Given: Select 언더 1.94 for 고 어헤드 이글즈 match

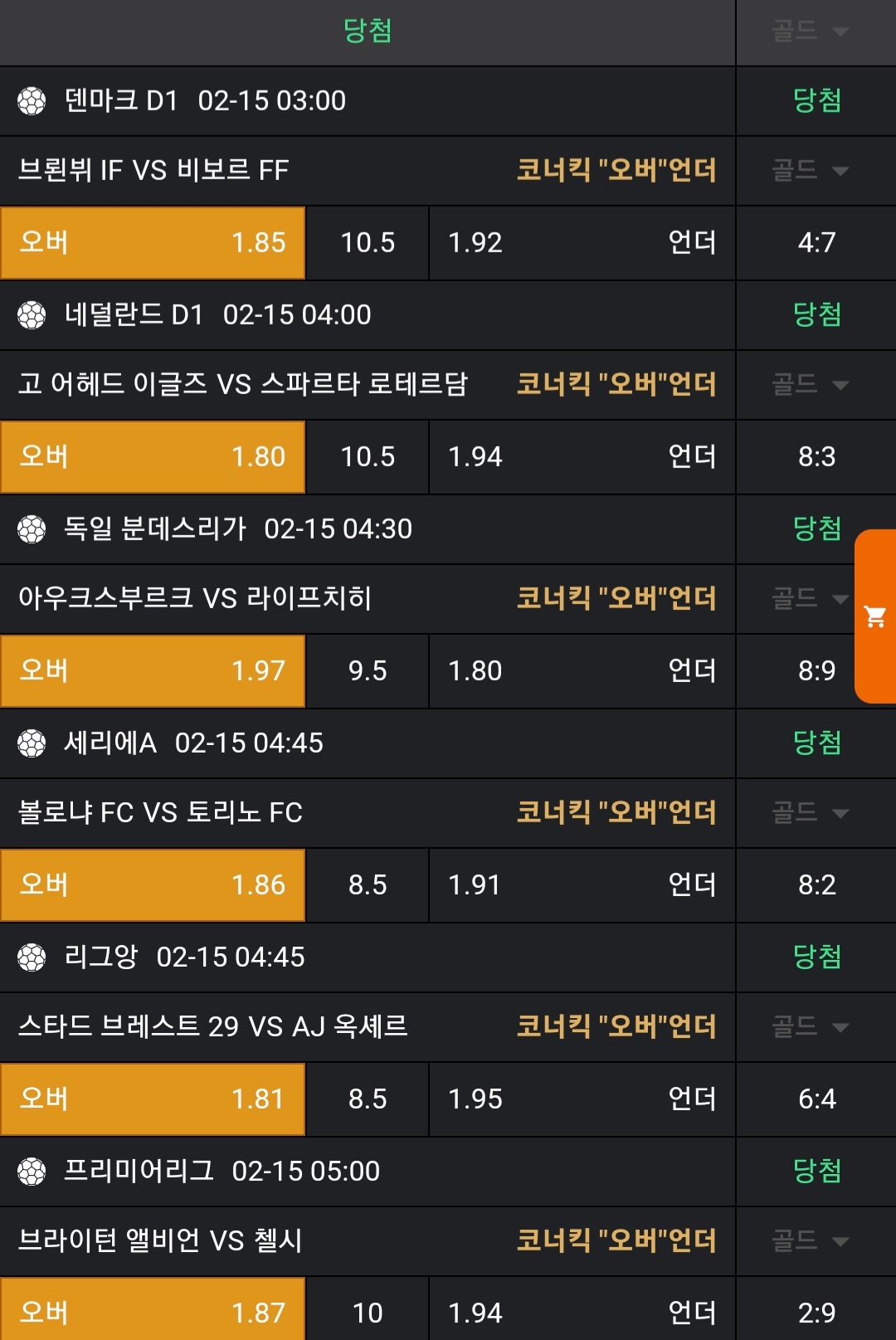Looking at the screenshot, I should pyautogui.click(x=582, y=456).
